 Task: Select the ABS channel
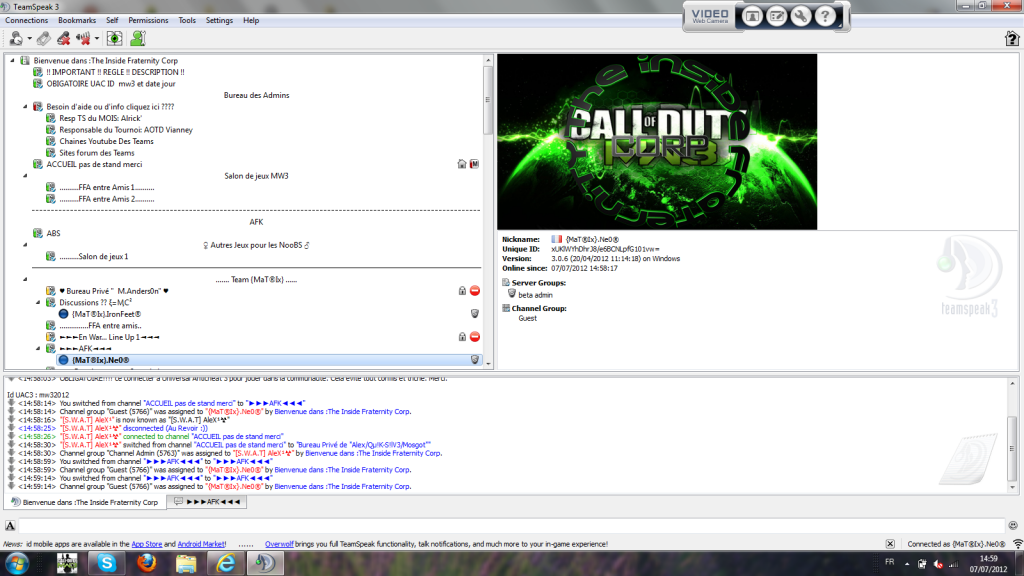[x=54, y=233]
